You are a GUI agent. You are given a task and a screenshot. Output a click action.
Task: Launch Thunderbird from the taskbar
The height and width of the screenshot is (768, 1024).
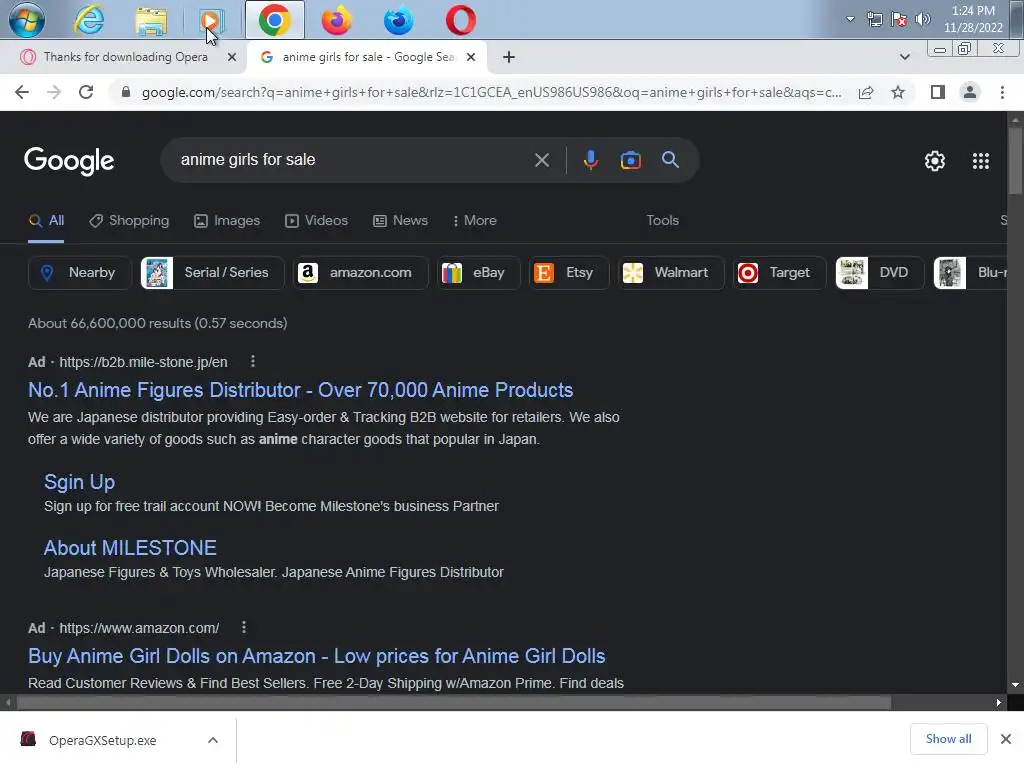pyautogui.click(x=398, y=20)
